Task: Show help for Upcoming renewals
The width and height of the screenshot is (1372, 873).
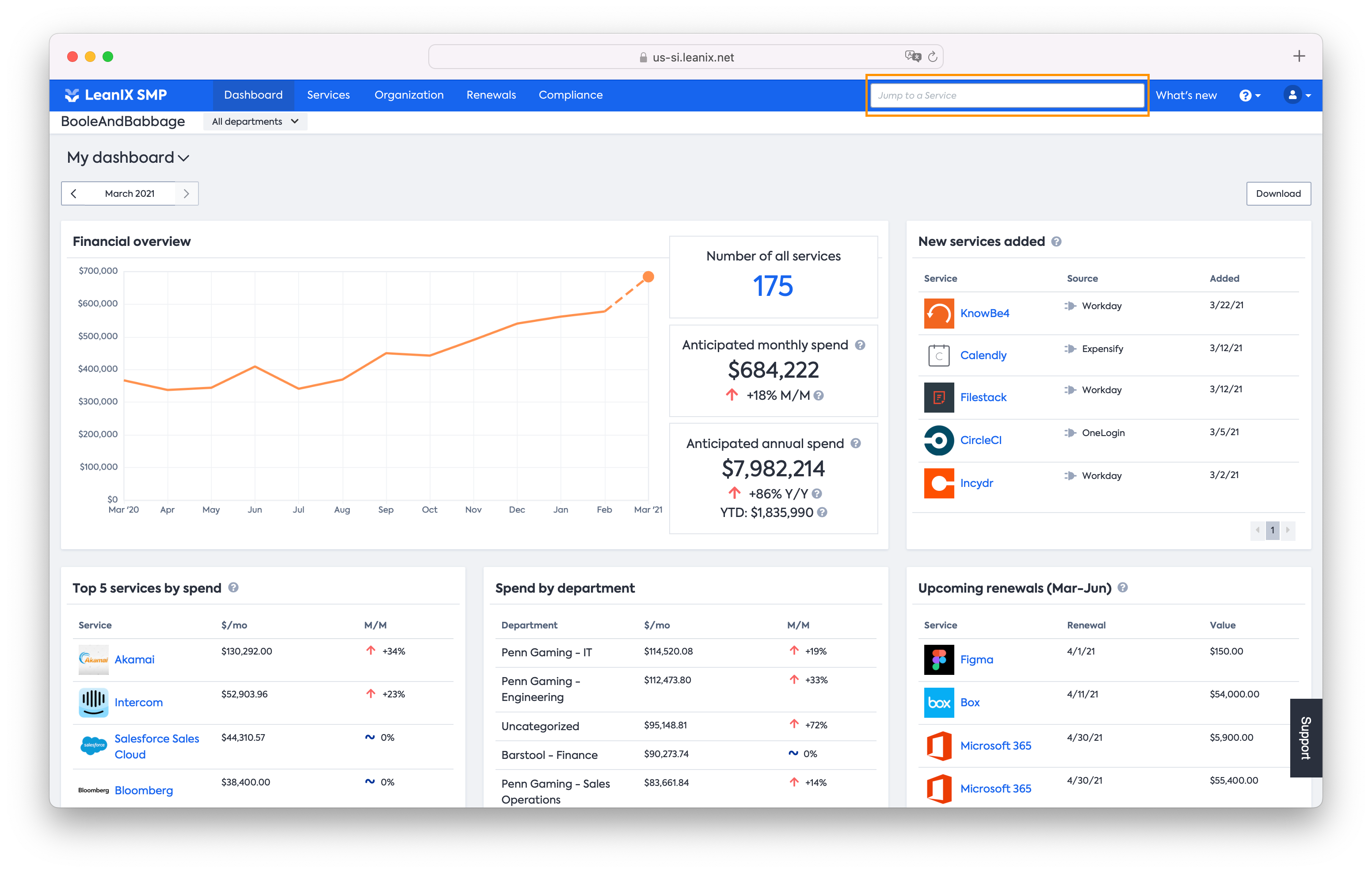Action: [x=1122, y=587]
